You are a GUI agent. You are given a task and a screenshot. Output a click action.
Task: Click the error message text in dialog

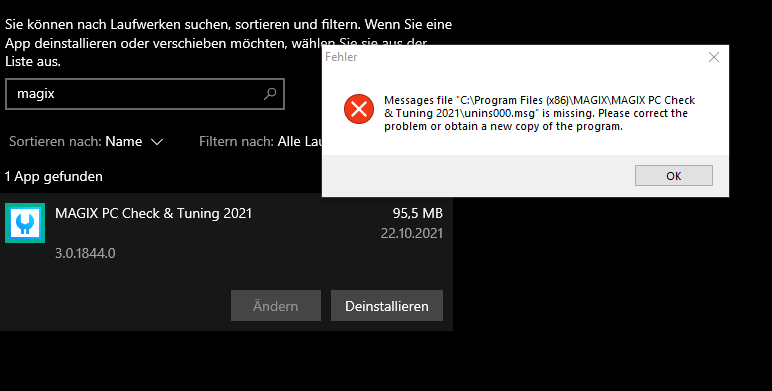click(x=539, y=113)
